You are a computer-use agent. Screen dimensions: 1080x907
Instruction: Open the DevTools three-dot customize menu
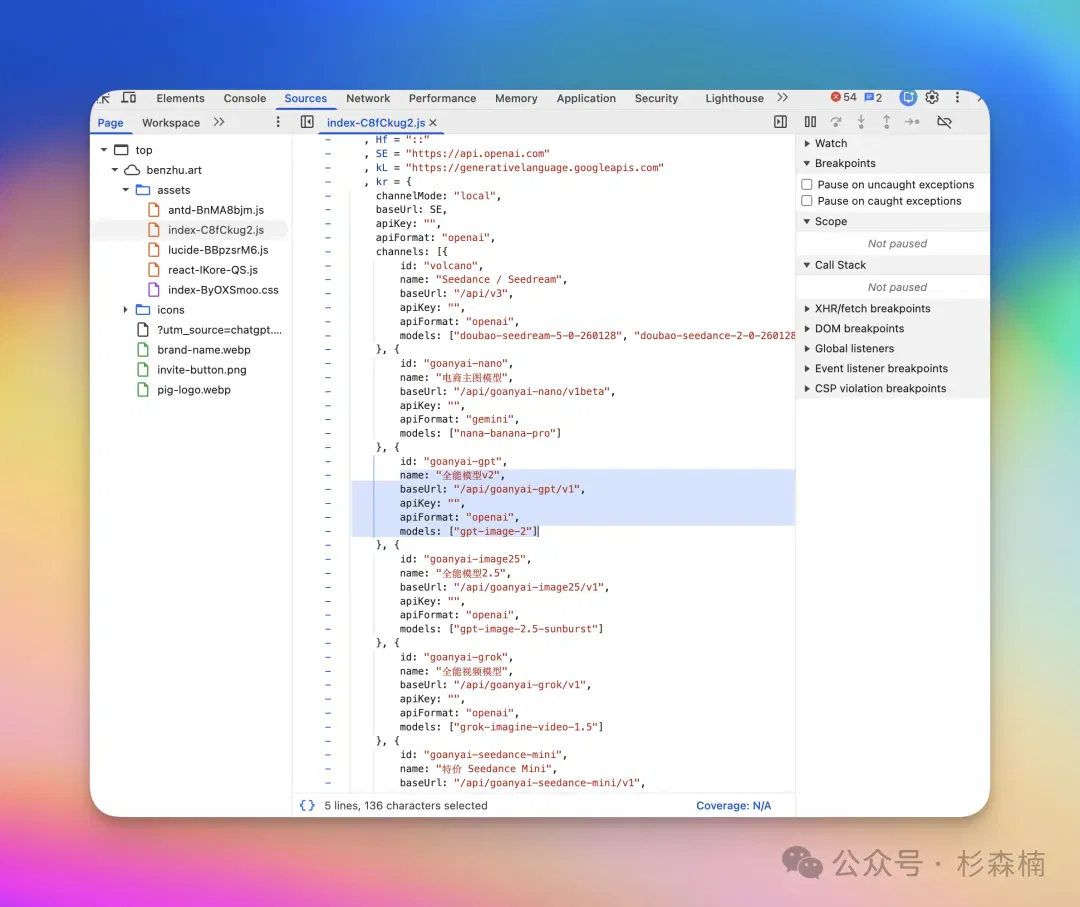coord(957,98)
